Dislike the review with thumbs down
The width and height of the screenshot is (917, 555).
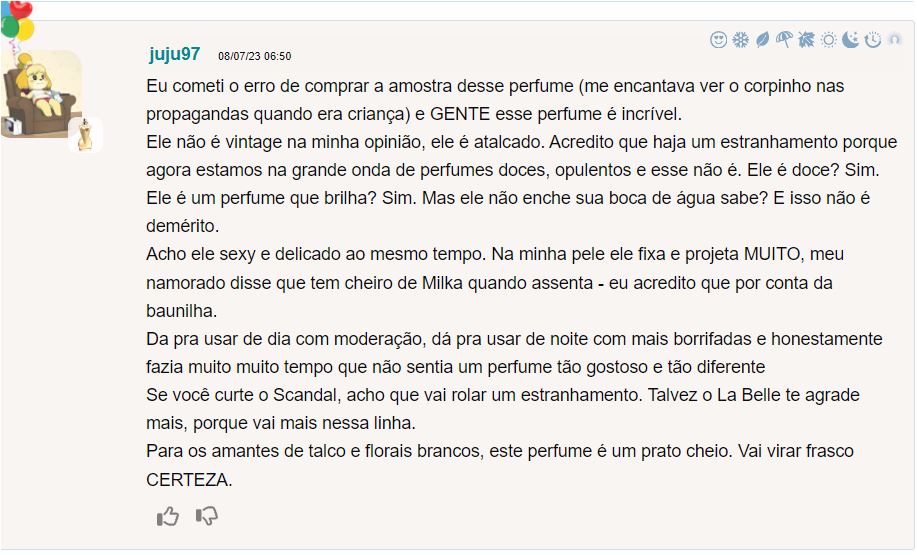click(x=207, y=516)
